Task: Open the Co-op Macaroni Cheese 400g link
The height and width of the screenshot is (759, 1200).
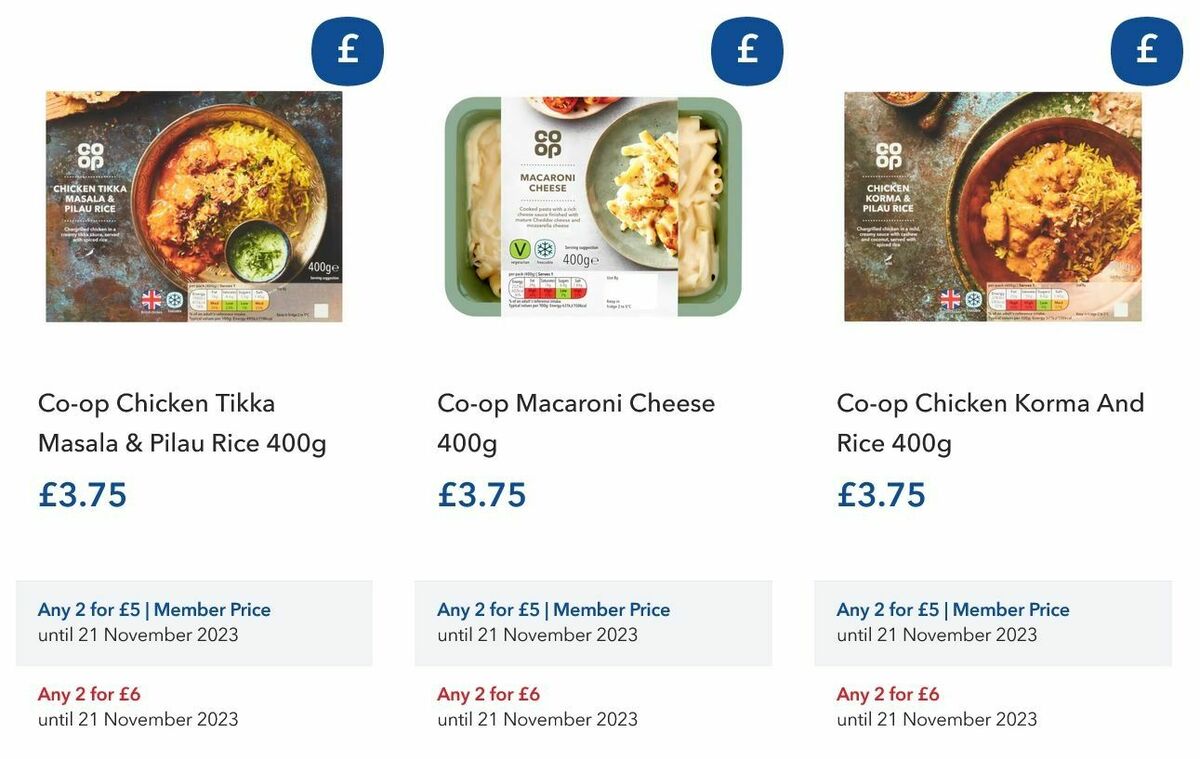Action: click(575, 422)
